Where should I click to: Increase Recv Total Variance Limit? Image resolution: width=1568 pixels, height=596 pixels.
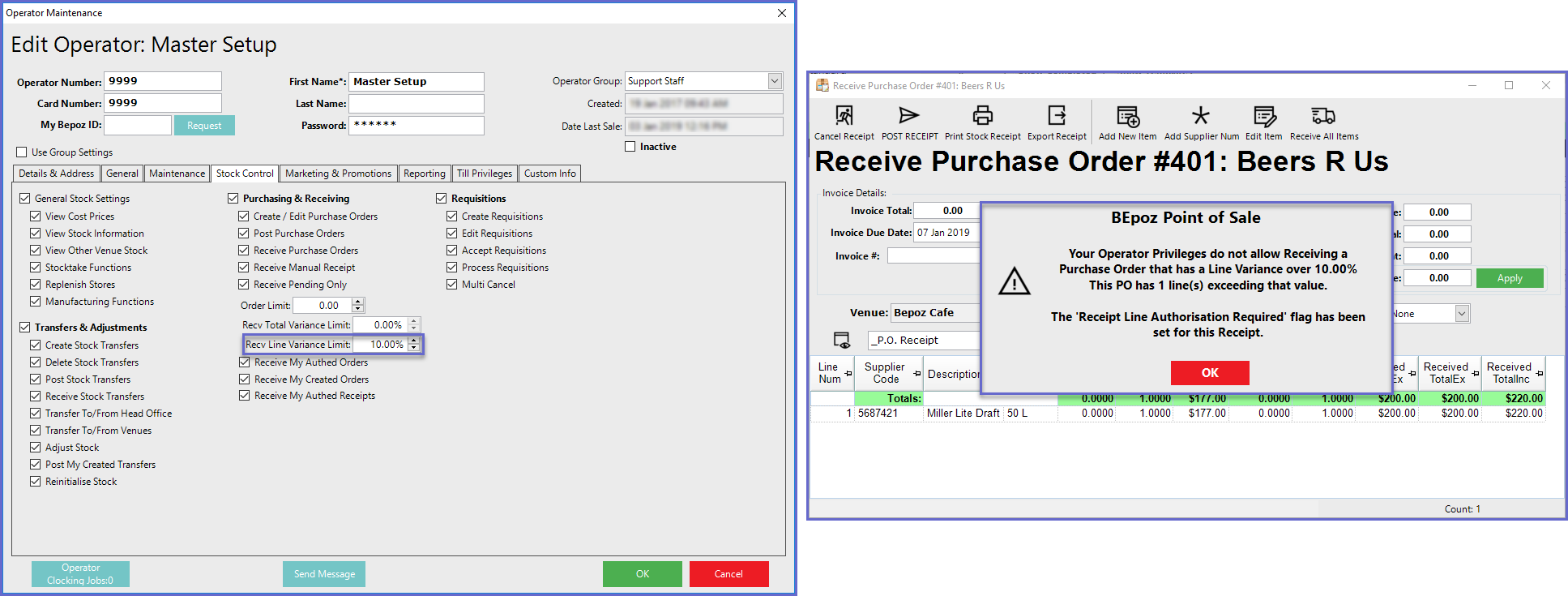[x=413, y=321]
